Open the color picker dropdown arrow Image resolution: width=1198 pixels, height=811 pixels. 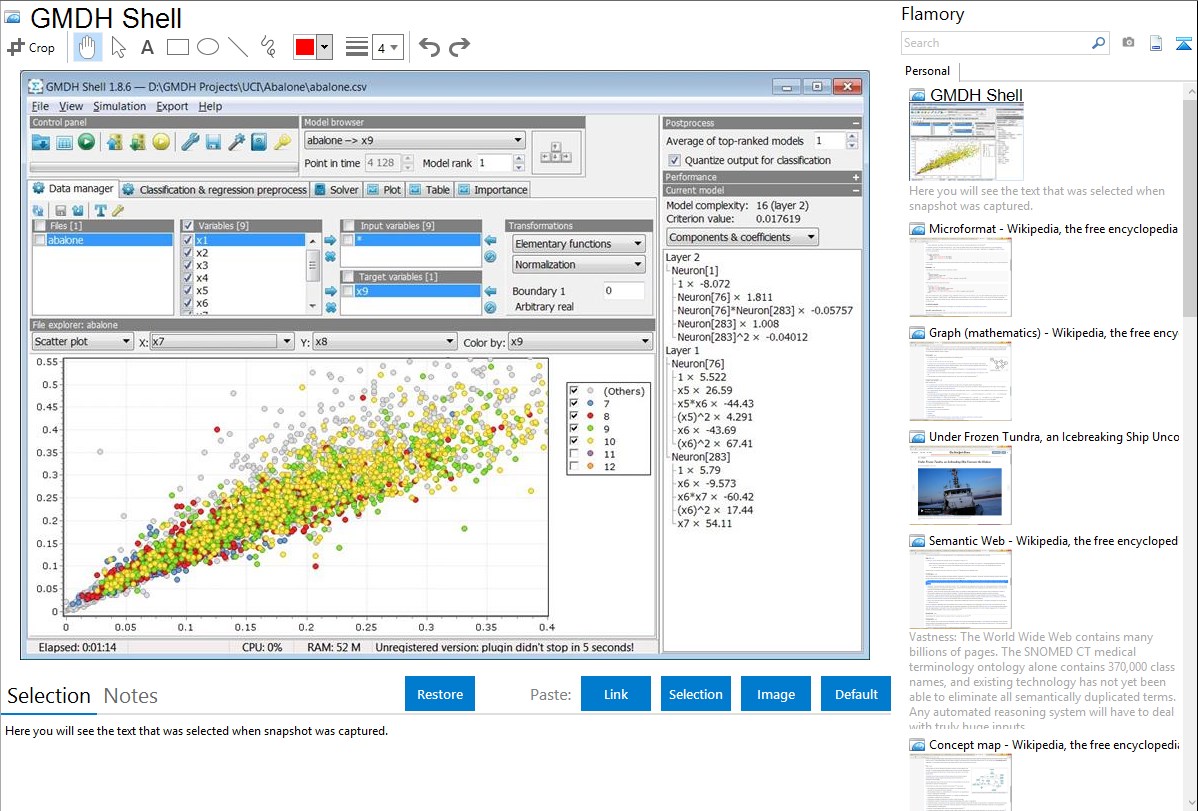pyautogui.click(x=324, y=47)
